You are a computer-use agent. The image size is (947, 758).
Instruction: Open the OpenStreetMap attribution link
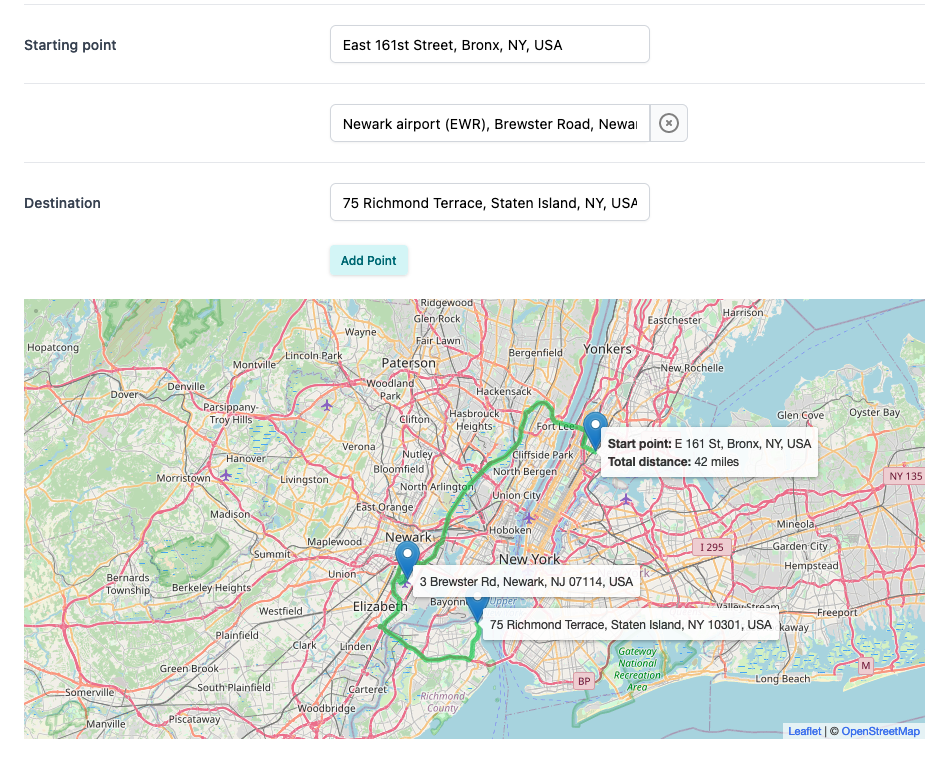pos(880,731)
